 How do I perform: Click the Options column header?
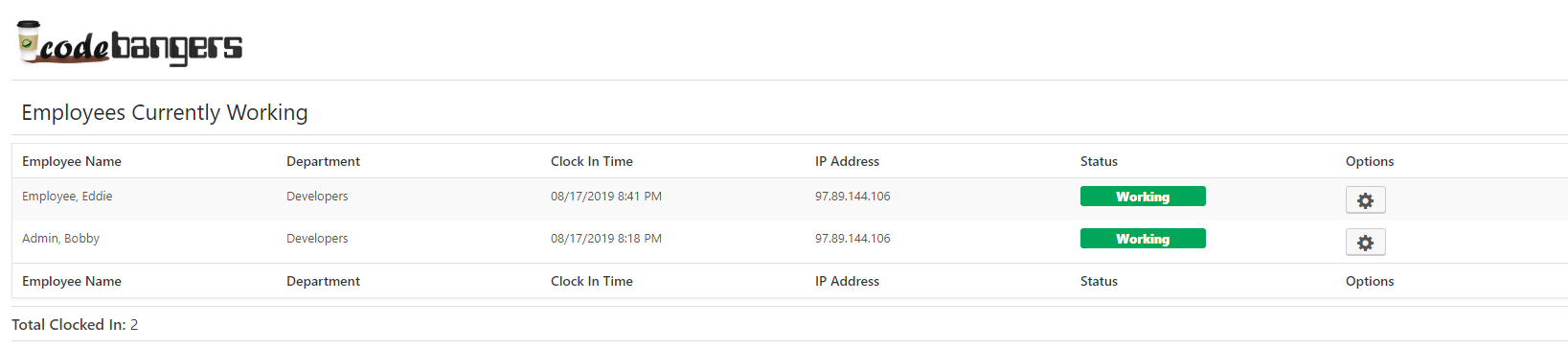pyautogui.click(x=1370, y=161)
